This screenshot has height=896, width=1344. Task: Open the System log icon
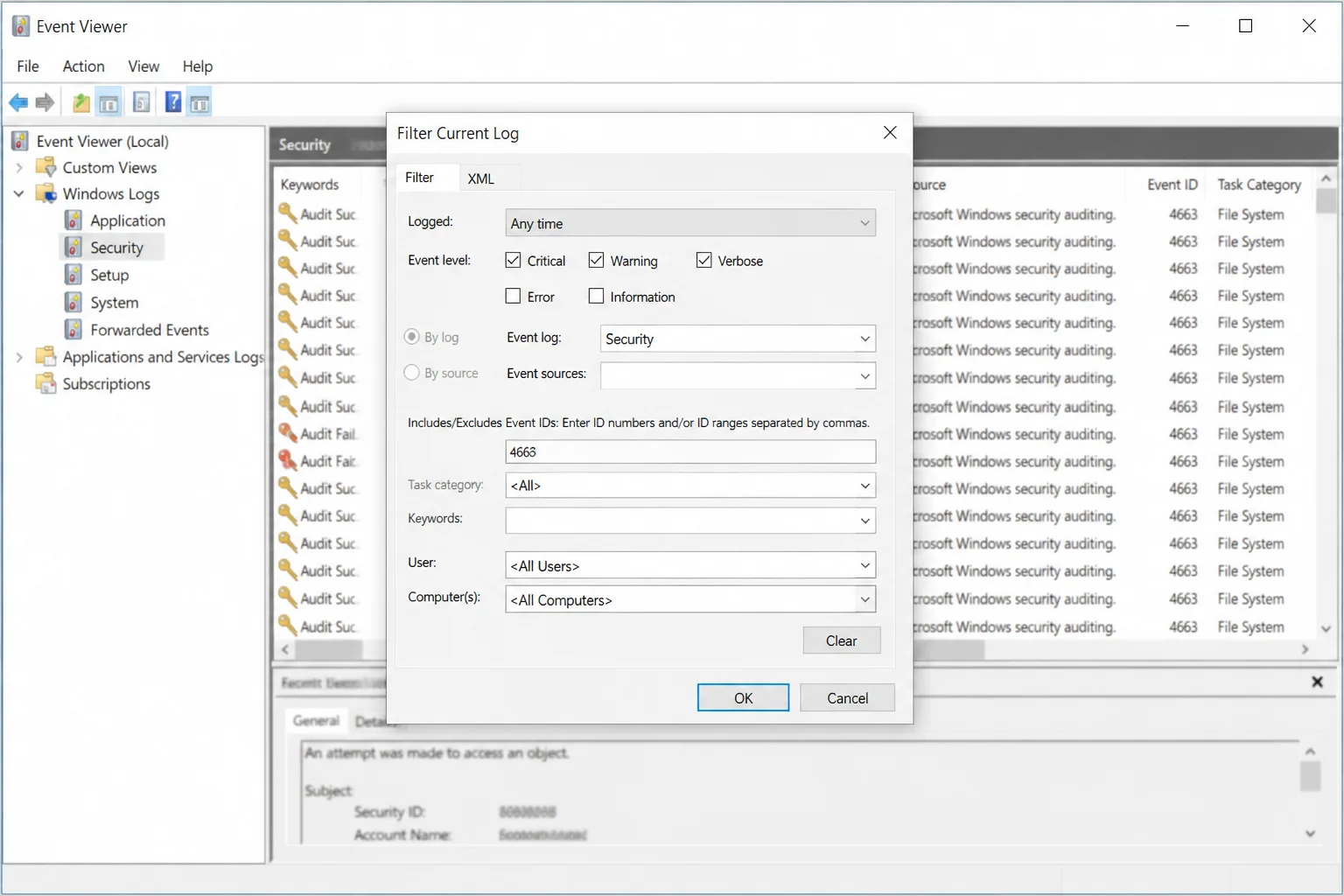(x=74, y=303)
